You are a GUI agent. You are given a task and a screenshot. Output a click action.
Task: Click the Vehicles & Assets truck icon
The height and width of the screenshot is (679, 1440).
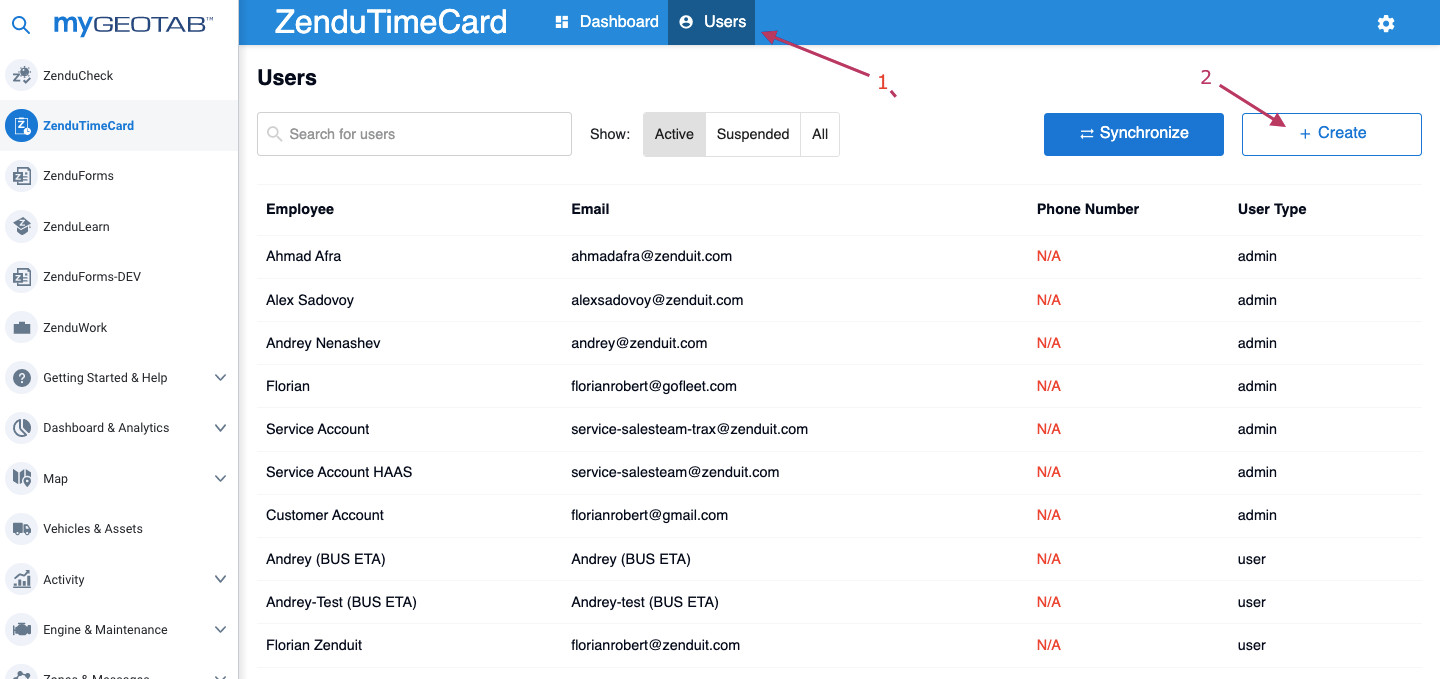pos(21,529)
